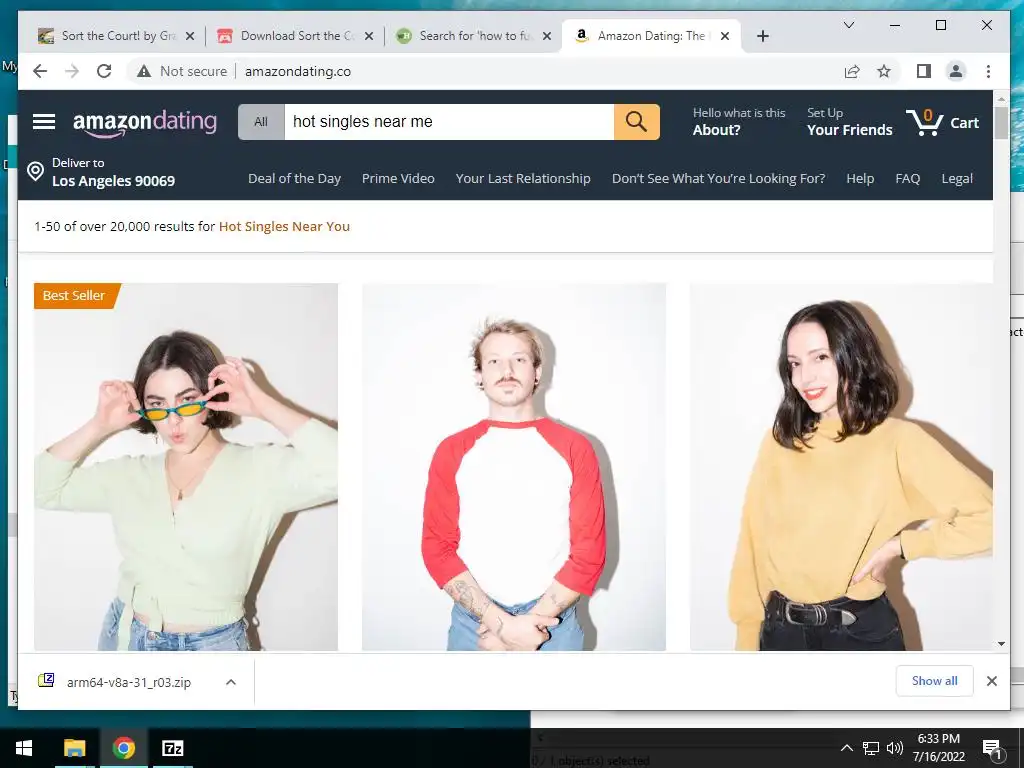
Task: Click the Not secure warning icon
Action: [144, 71]
